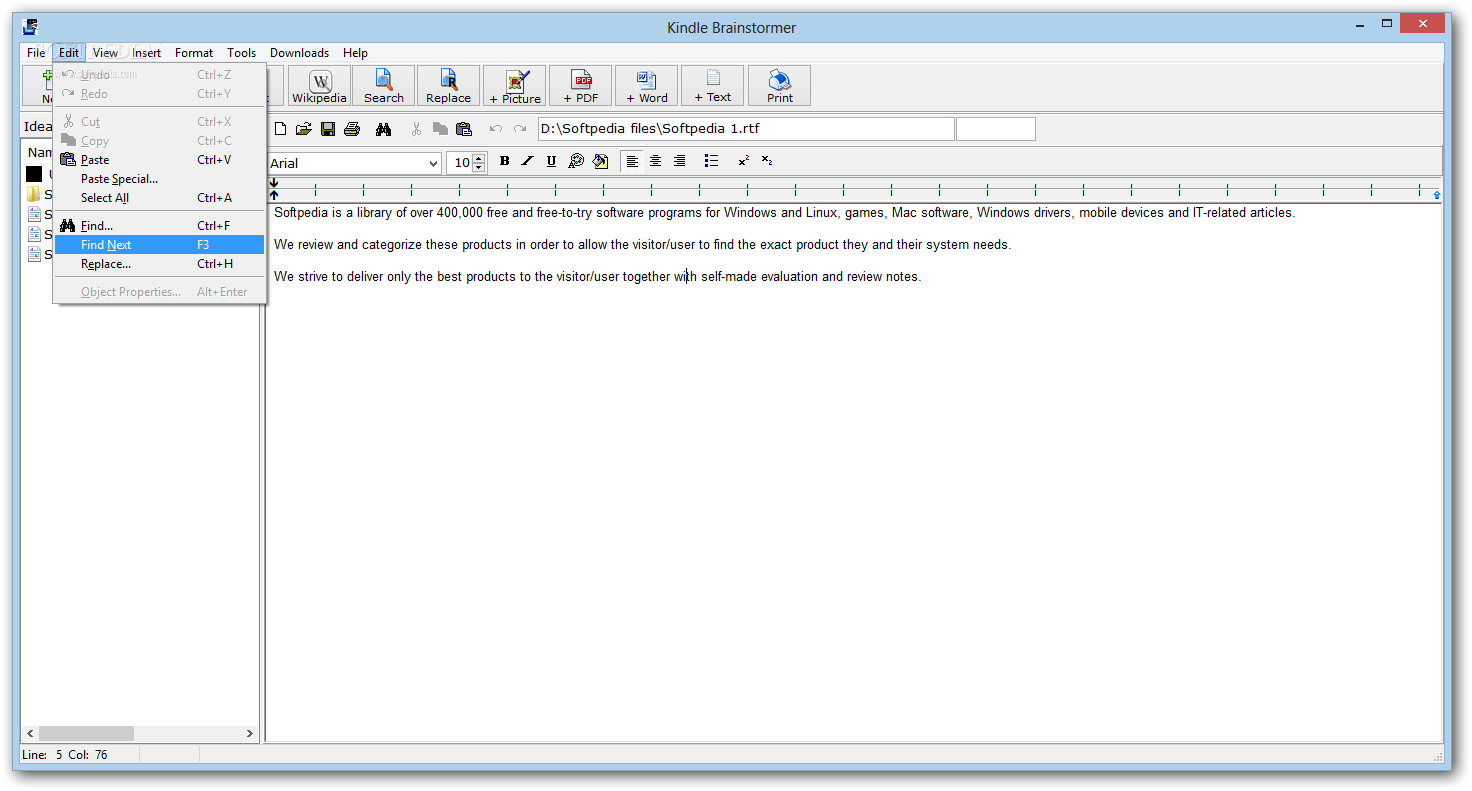The image size is (1472, 791).
Task: Choose Paste Special... from the menu
Action: [x=160, y=179]
